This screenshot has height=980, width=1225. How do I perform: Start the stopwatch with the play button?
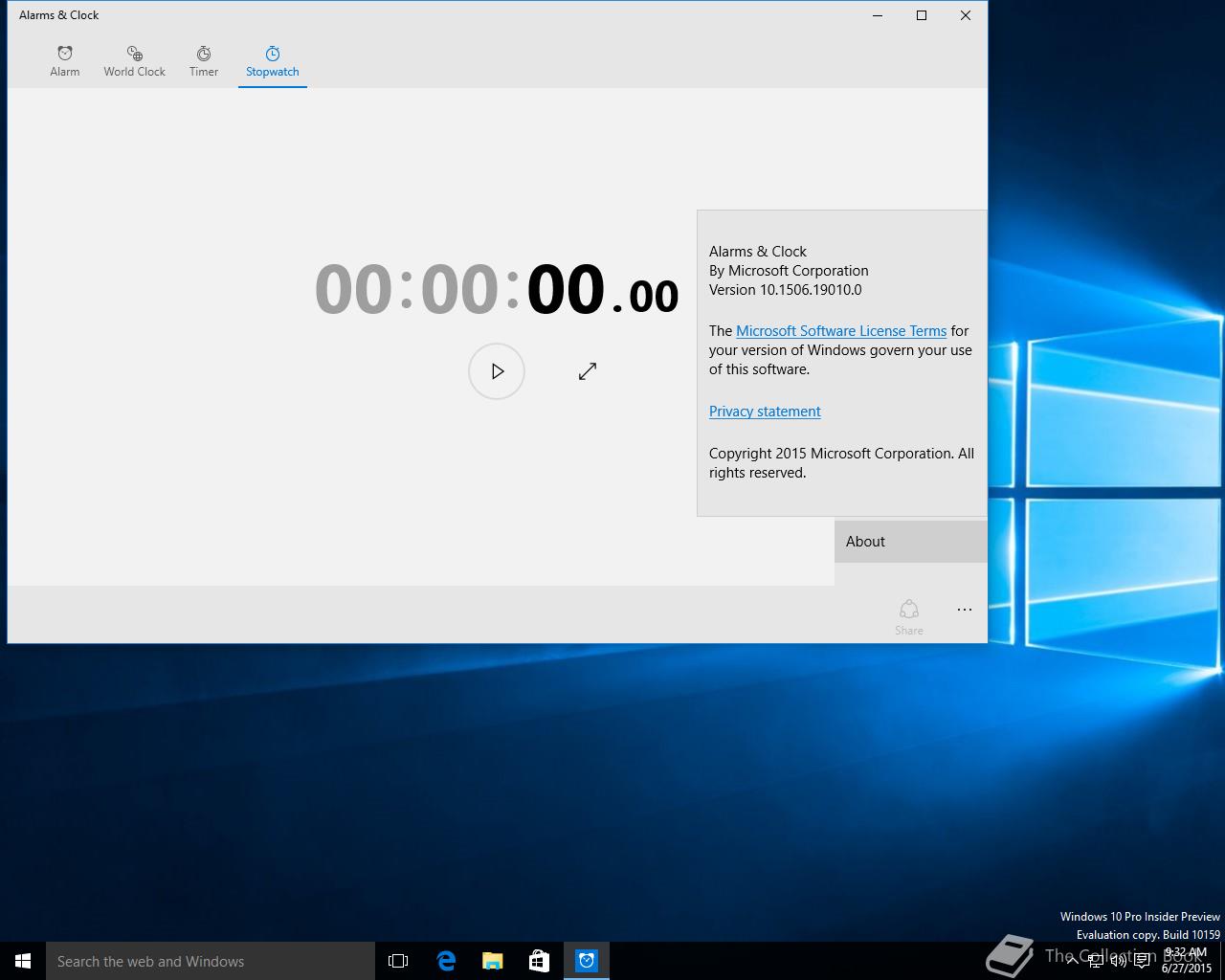tap(497, 371)
